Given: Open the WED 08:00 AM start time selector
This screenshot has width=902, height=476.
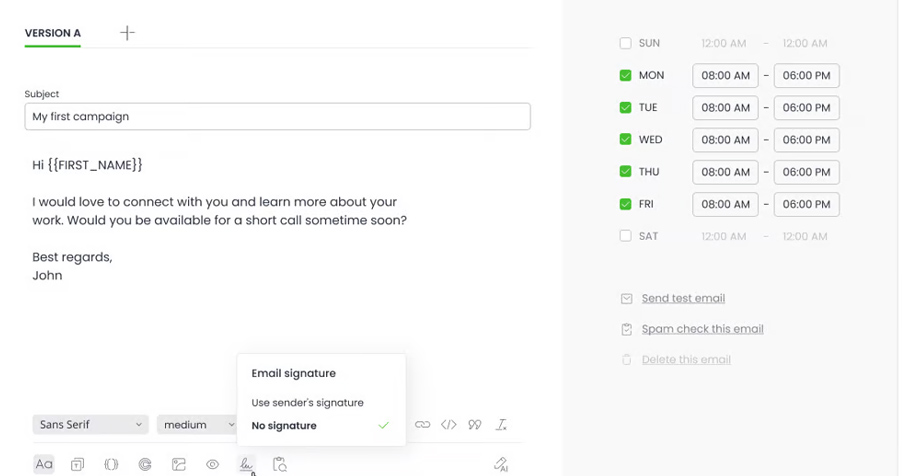Looking at the screenshot, I should tap(725, 140).
